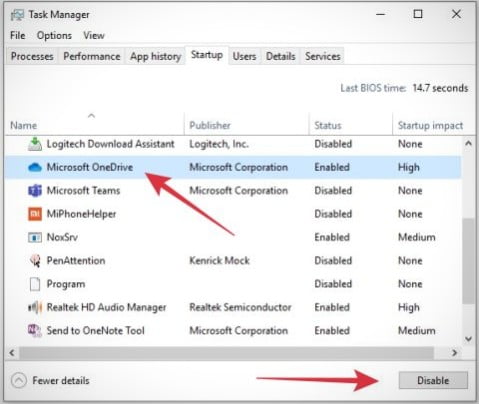Image resolution: width=479 pixels, height=404 pixels.
Task: Sort by the Startup impact column header
Action: [430, 126]
